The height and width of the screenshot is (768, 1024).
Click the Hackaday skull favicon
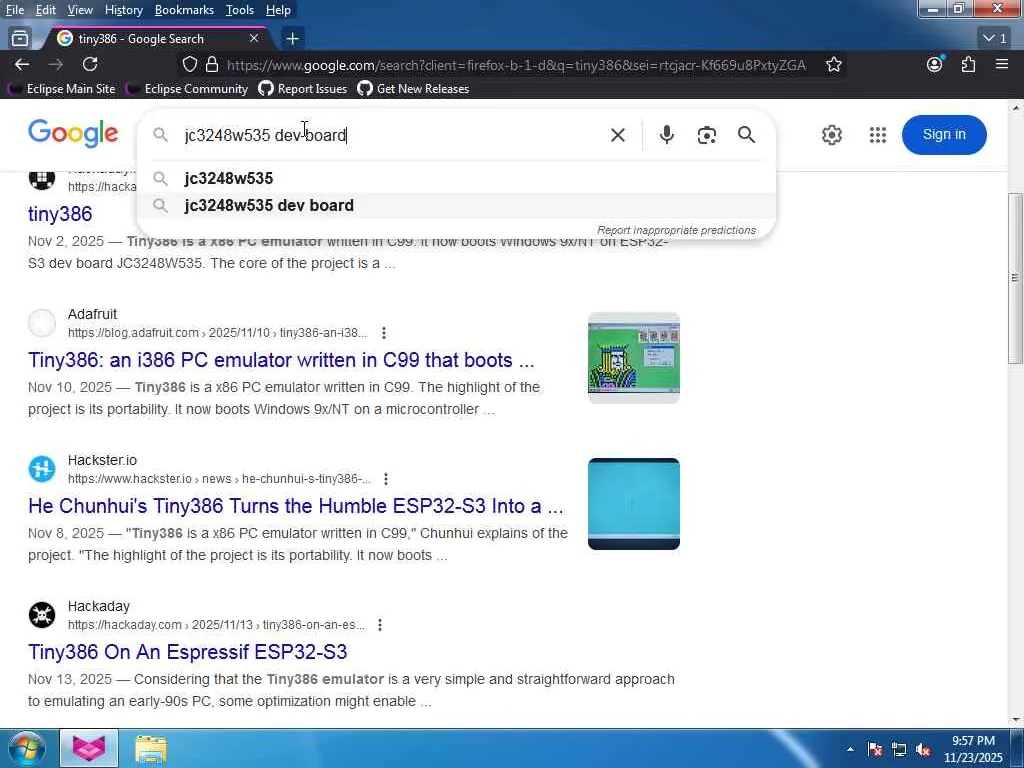click(42, 615)
